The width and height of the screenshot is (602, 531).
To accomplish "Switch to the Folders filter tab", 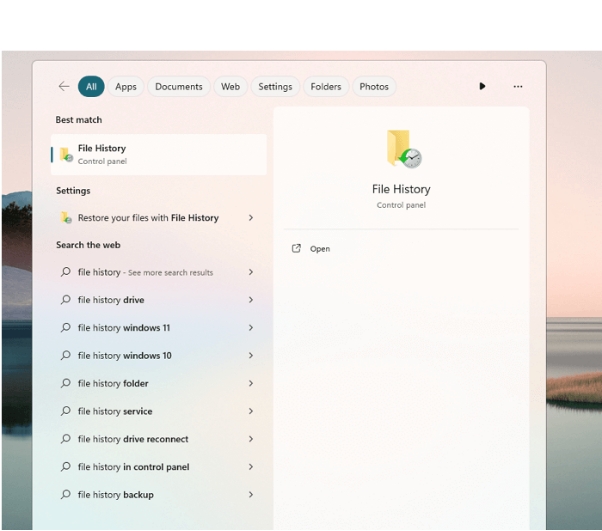I will (x=326, y=86).
